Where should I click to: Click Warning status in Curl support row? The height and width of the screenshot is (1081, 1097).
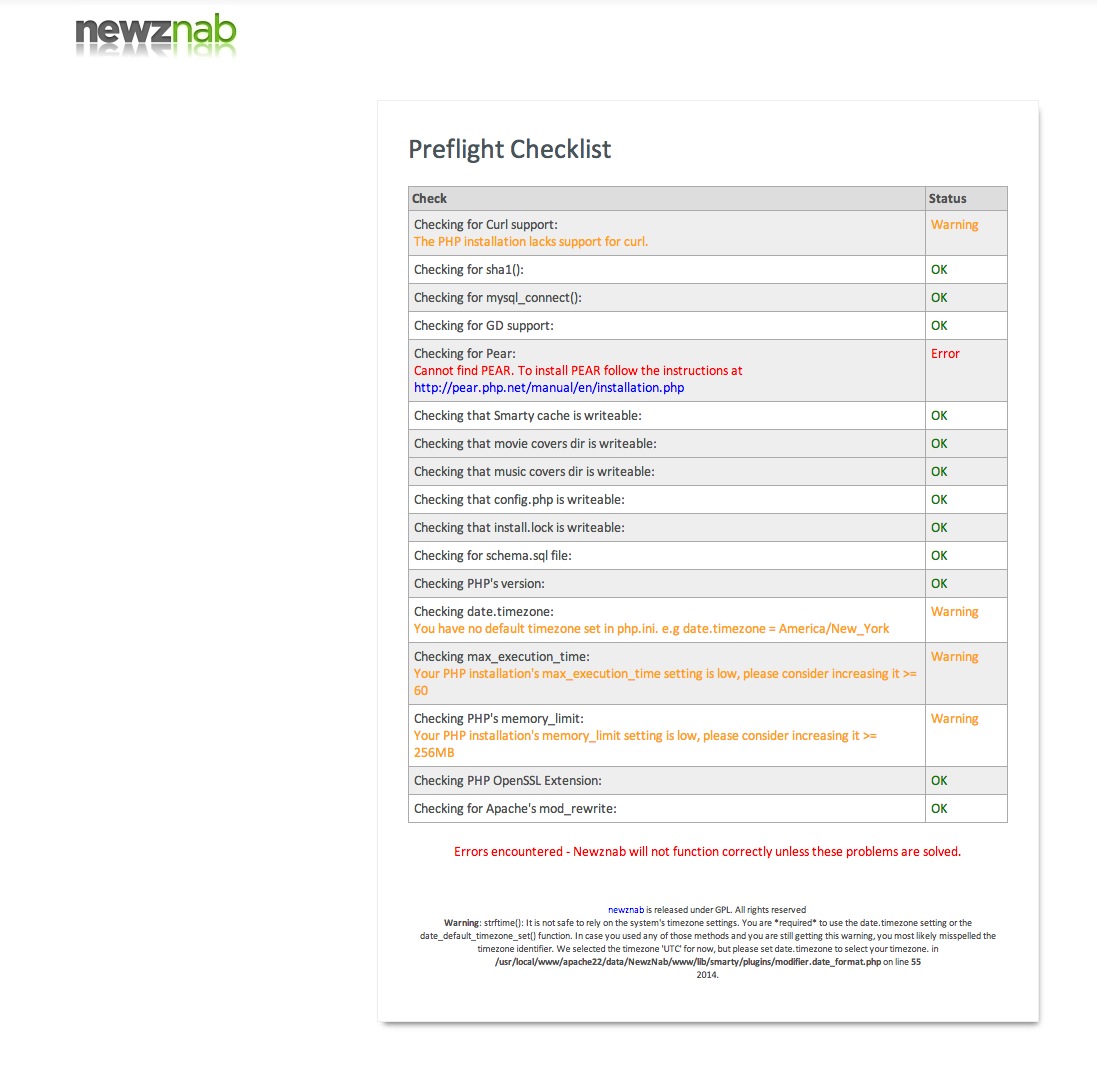954,225
